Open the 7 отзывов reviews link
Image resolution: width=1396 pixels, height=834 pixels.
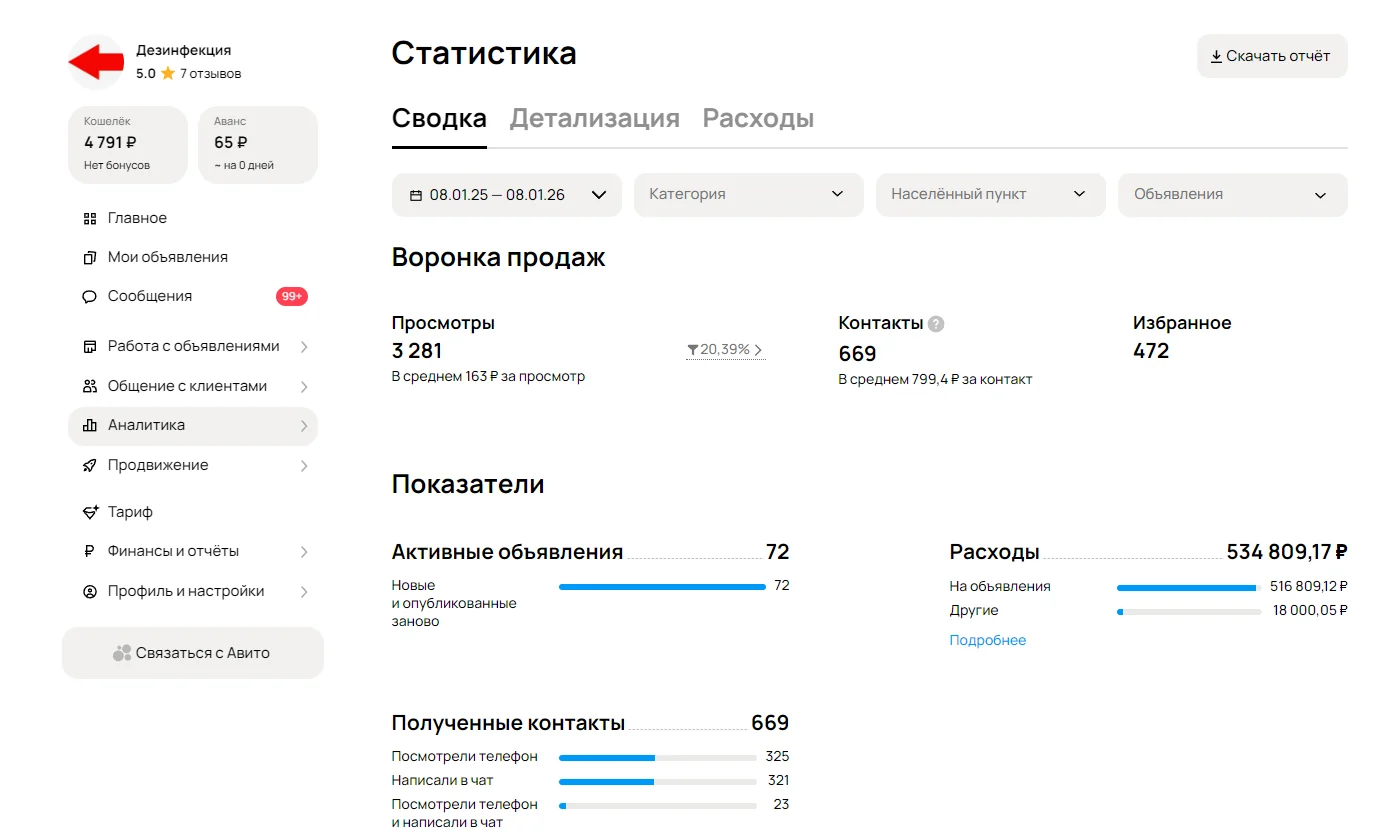click(210, 74)
